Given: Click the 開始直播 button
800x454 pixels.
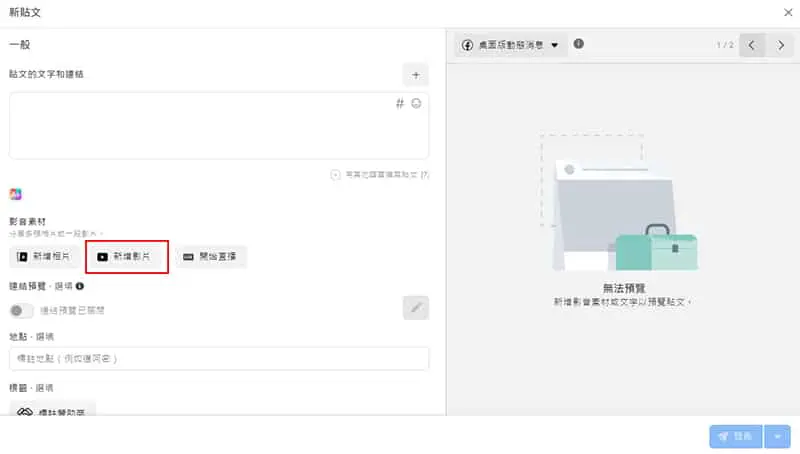Looking at the screenshot, I should click(210, 257).
